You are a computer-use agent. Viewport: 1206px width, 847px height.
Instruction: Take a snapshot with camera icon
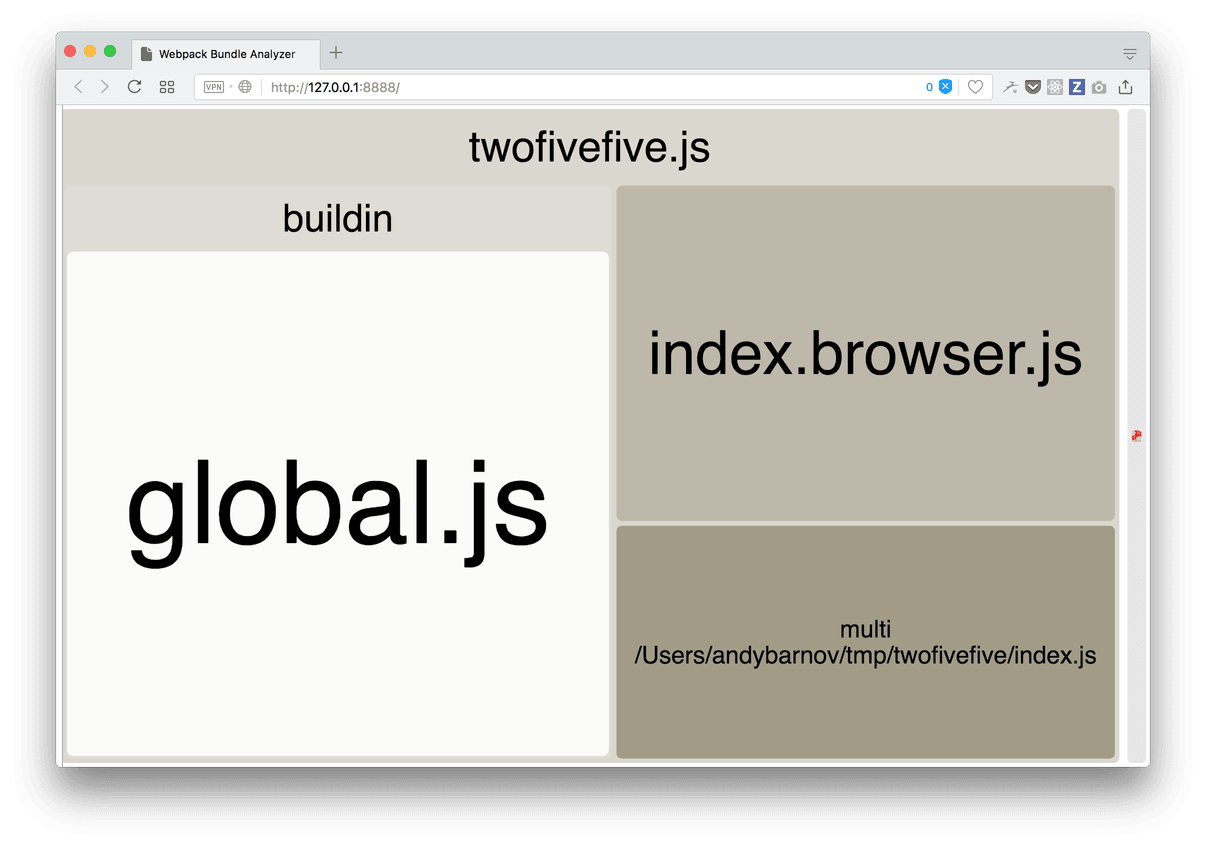1099,87
